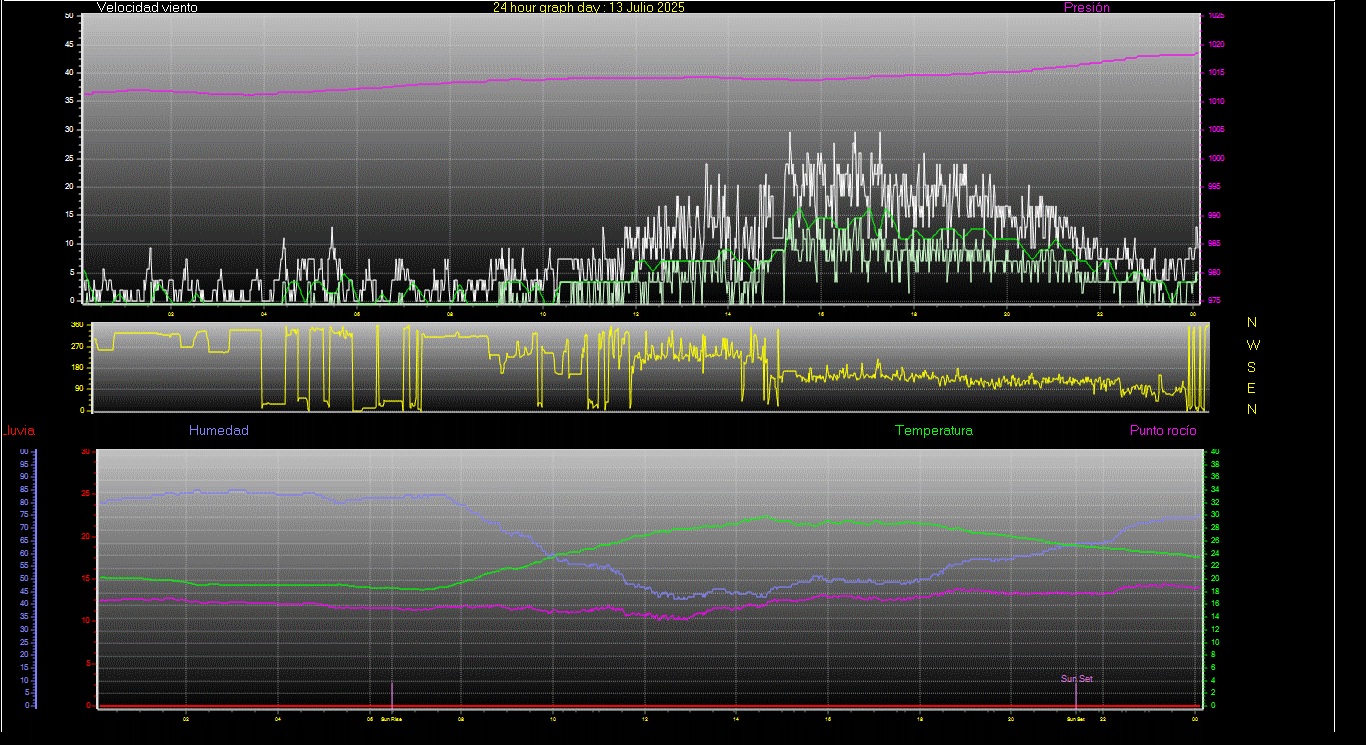This screenshot has height=745, width=1366.
Task: Click the 360 value on the wind direction axis
Action: point(77,326)
